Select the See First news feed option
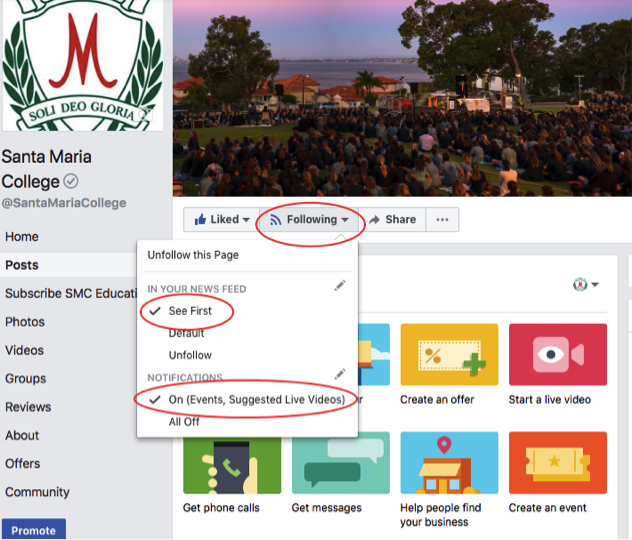Image resolution: width=632 pixels, height=540 pixels. click(x=190, y=311)
